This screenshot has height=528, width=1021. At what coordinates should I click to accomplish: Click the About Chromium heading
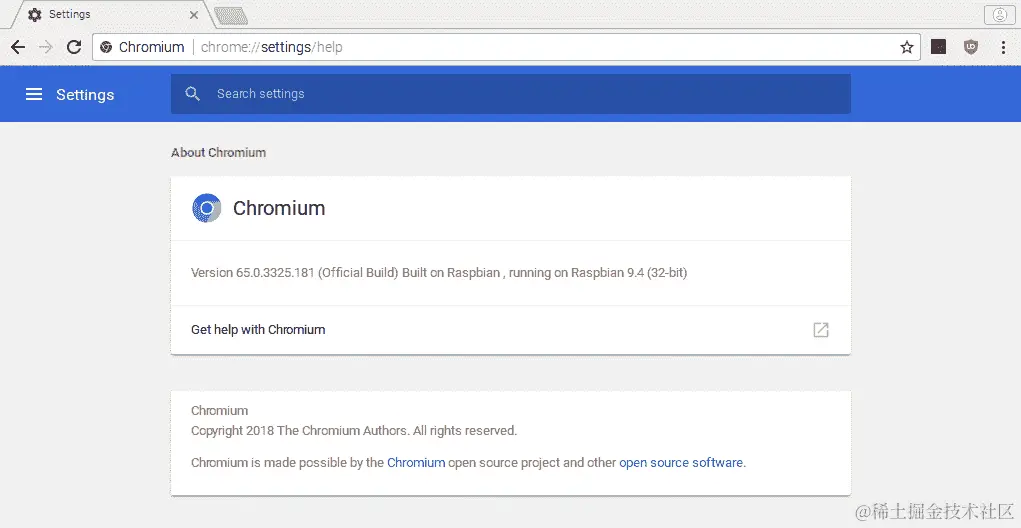click(218, 152)
